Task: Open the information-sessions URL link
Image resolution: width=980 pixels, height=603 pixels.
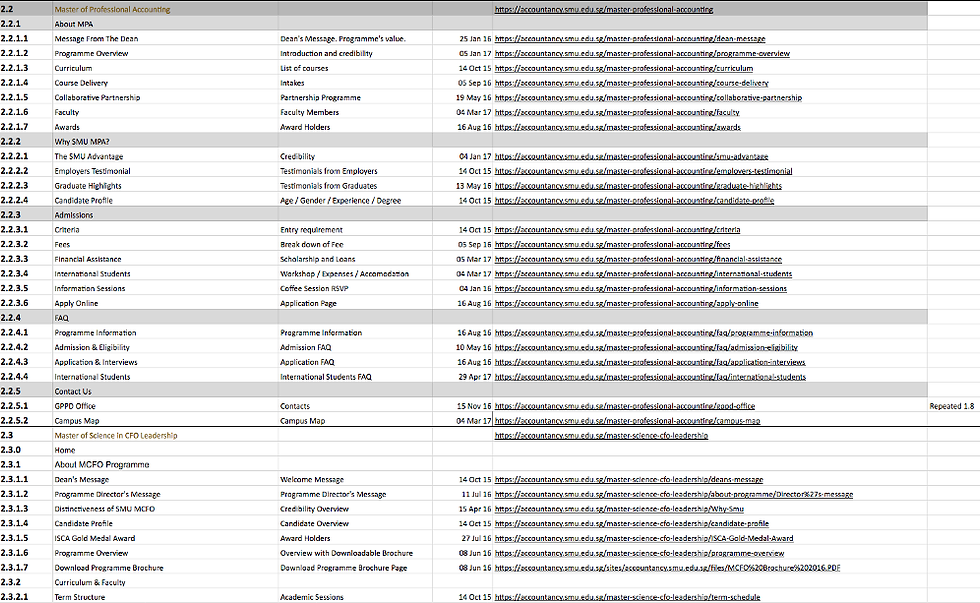Action: (641, 289)
